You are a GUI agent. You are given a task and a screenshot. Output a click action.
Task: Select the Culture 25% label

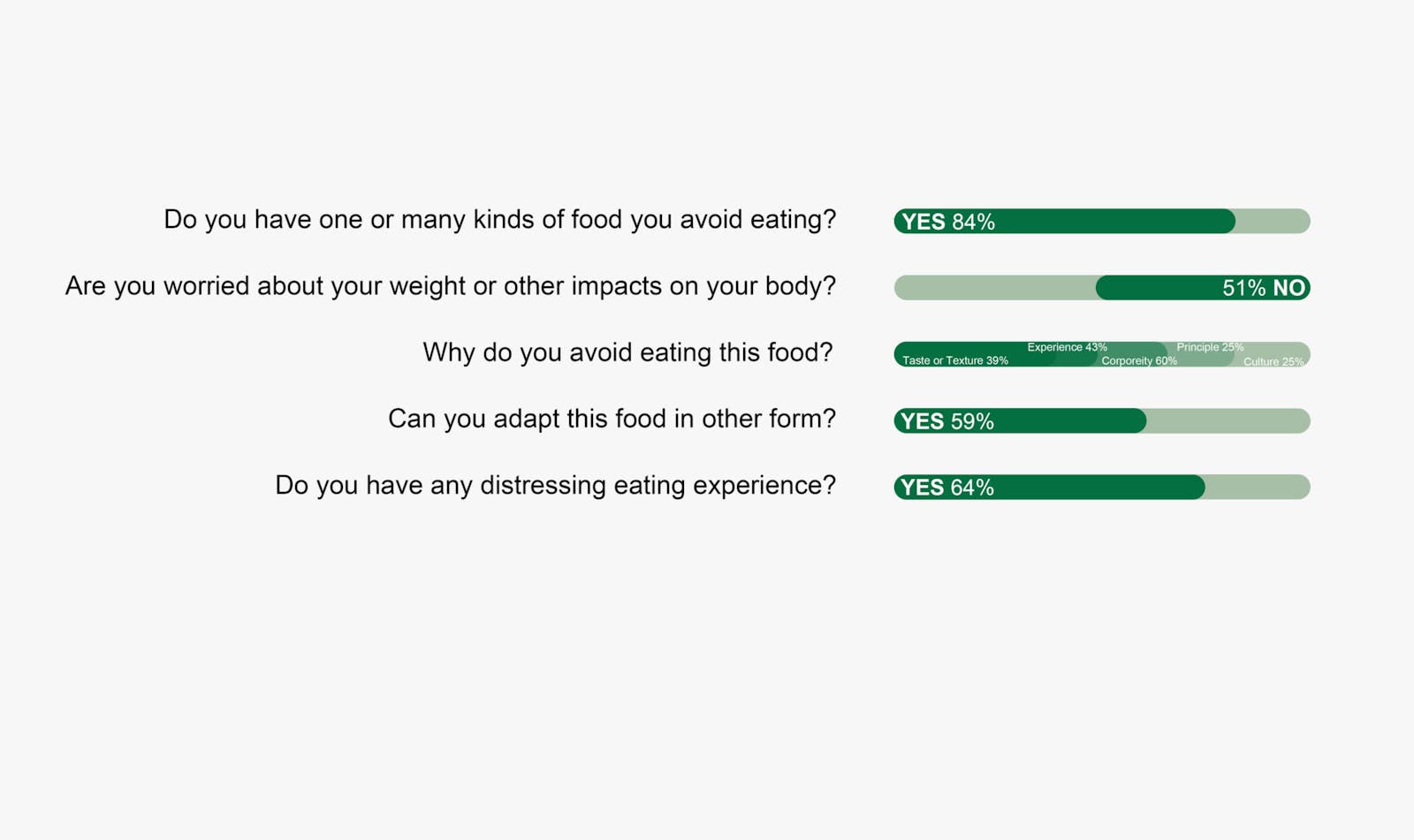(1273, 361)
